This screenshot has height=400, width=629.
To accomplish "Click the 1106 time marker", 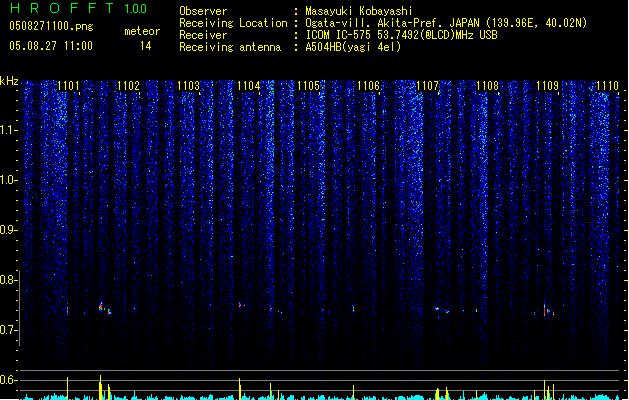I will pos(368,86).
